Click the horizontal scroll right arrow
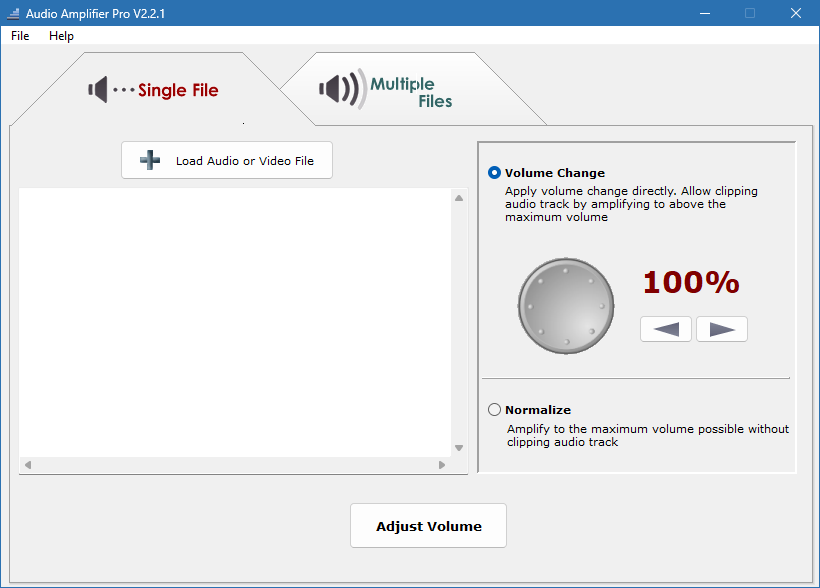 point(442,465)
